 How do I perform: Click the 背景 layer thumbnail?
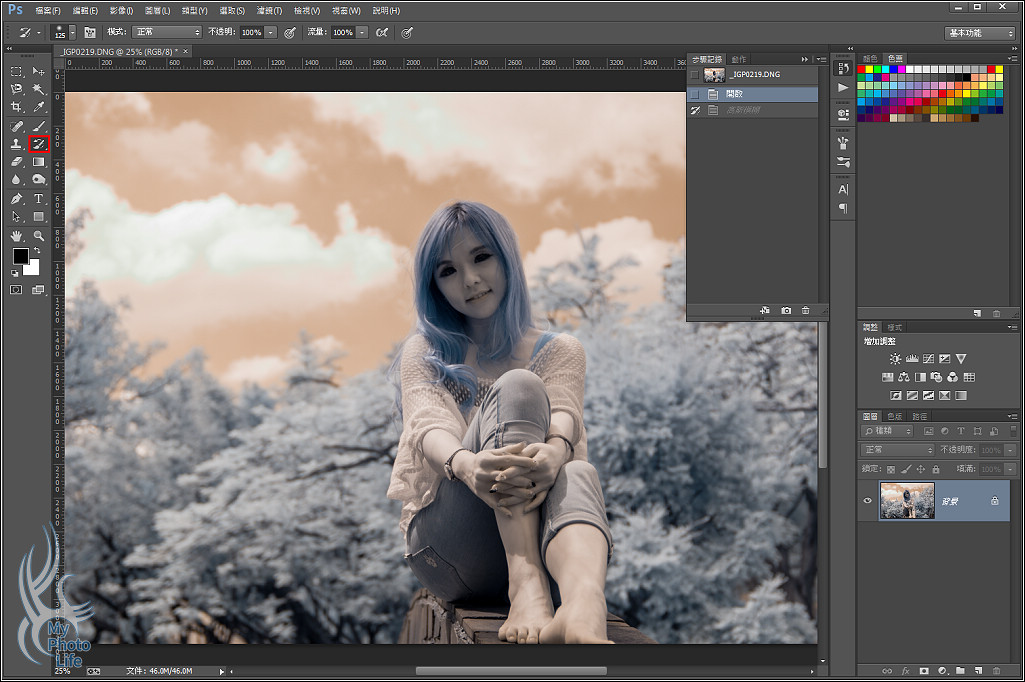[x=907, y=501]
